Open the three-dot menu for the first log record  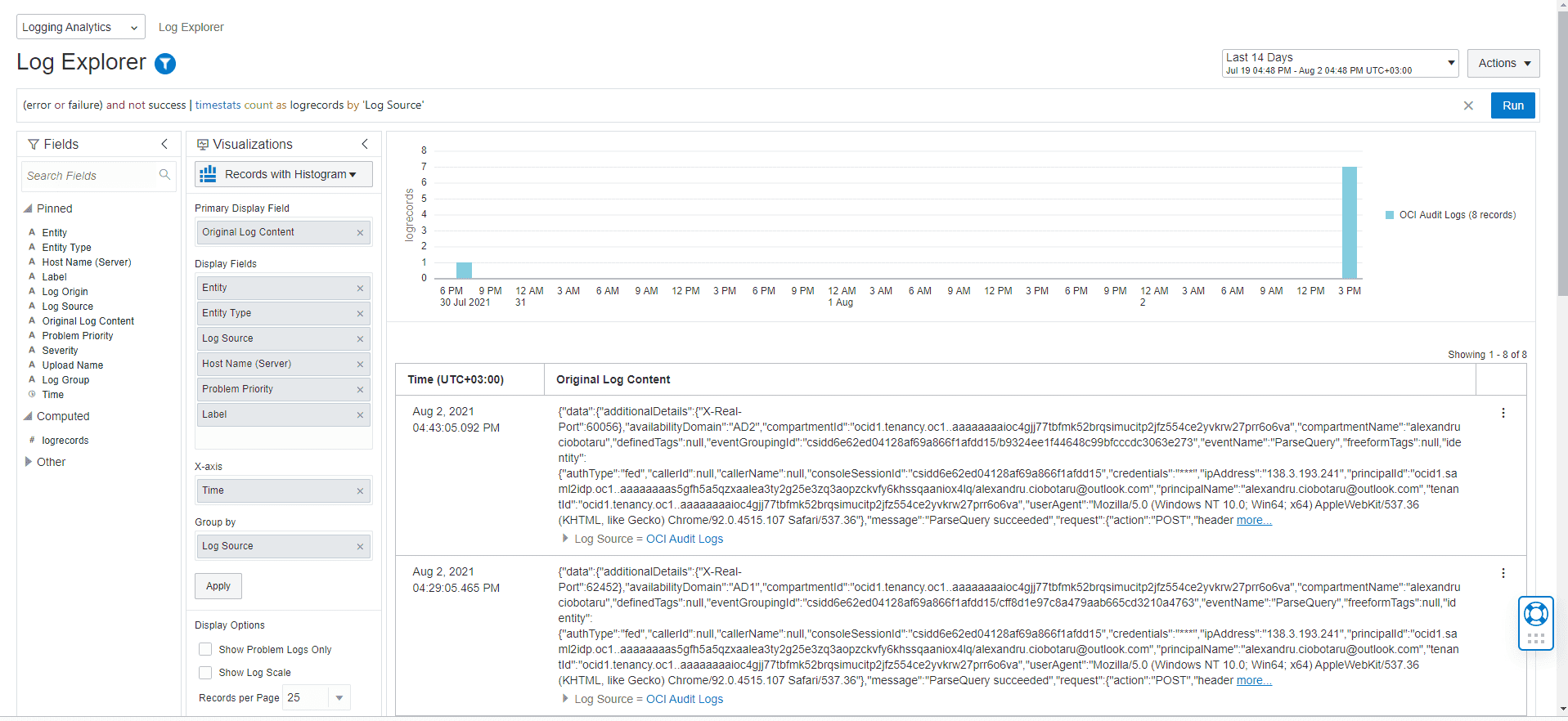coord(1503,413)
